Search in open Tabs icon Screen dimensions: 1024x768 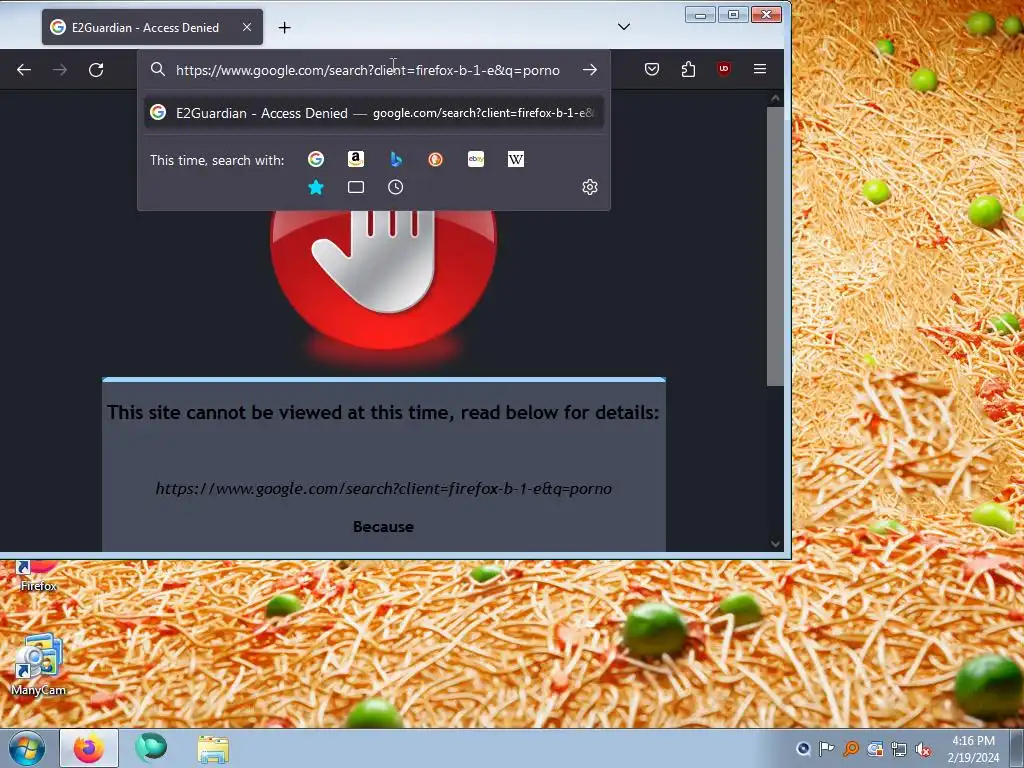click(356, 187)
